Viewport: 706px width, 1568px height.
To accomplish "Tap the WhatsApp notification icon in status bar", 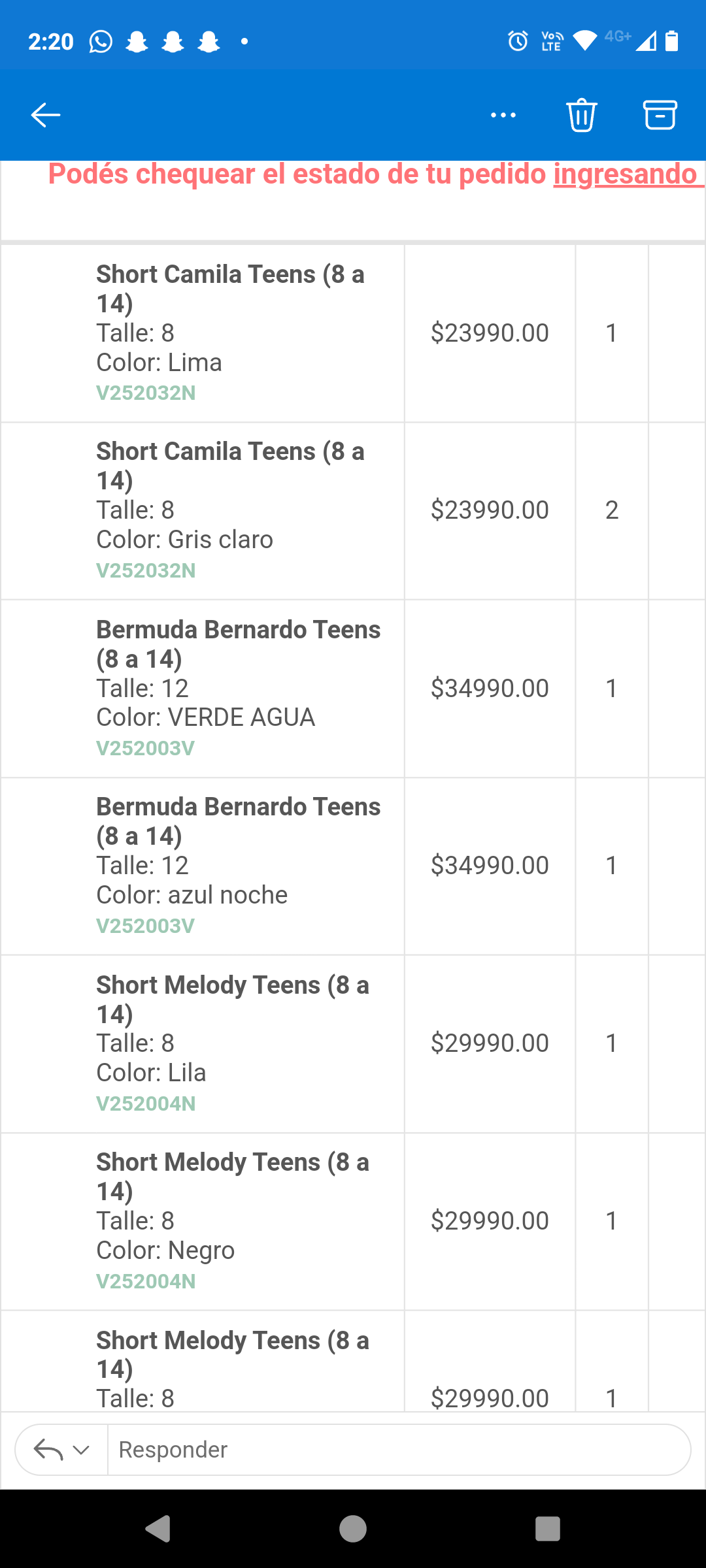I will point(101,42).
